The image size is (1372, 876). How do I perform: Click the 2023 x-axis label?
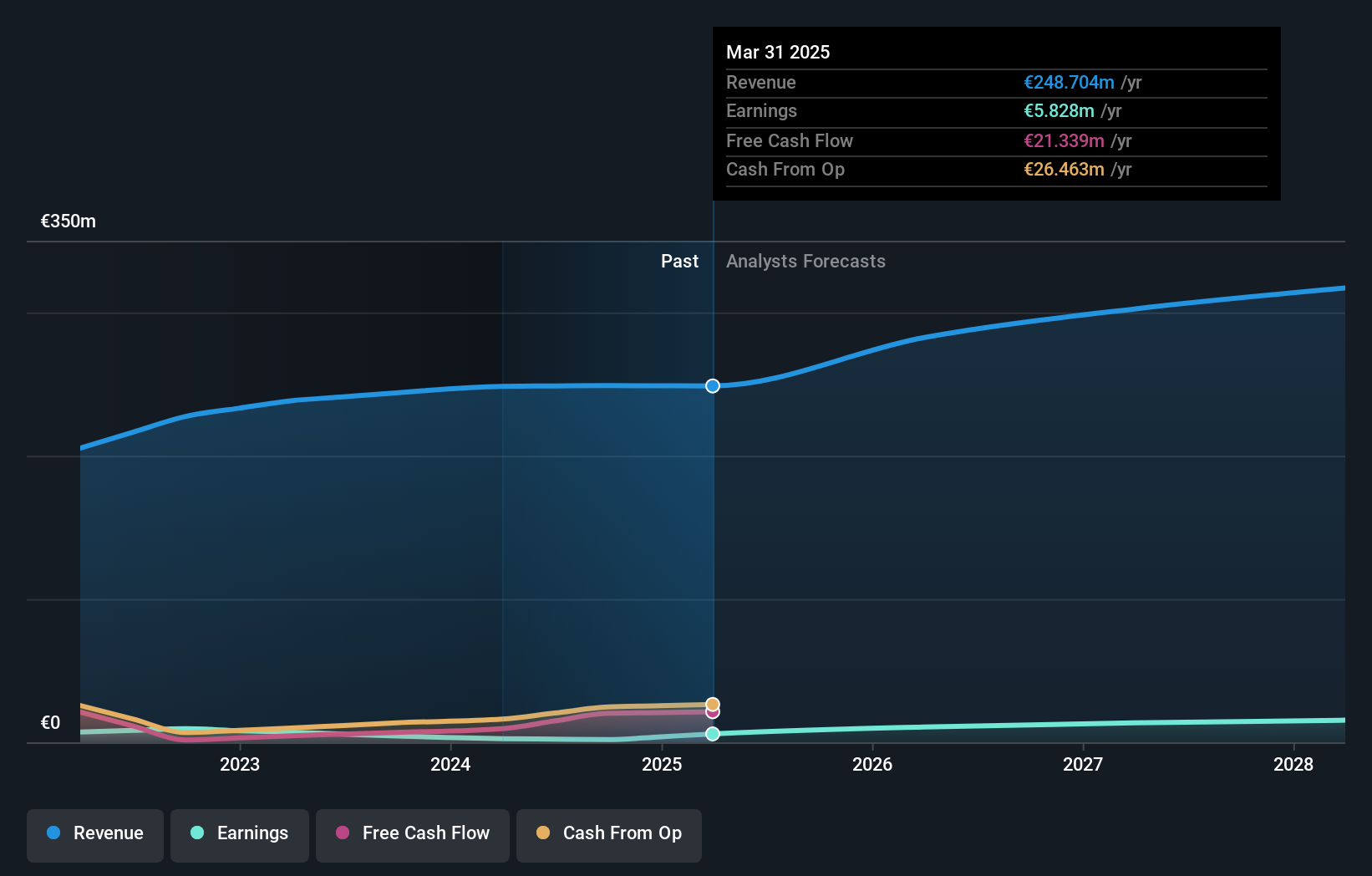pos(240,764)
